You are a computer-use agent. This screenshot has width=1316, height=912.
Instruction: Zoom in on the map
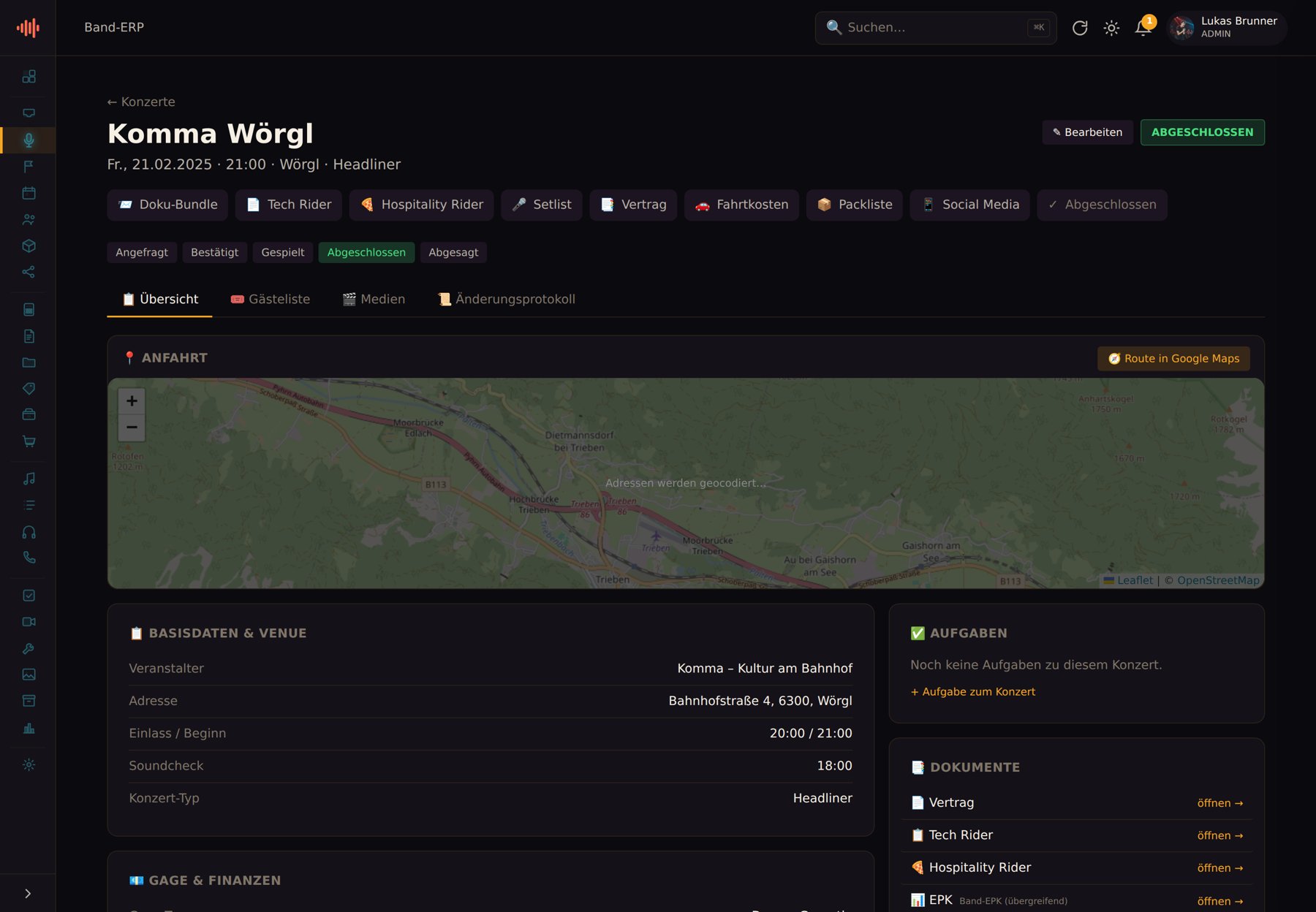pyautogui.click(x=132, y=400)
